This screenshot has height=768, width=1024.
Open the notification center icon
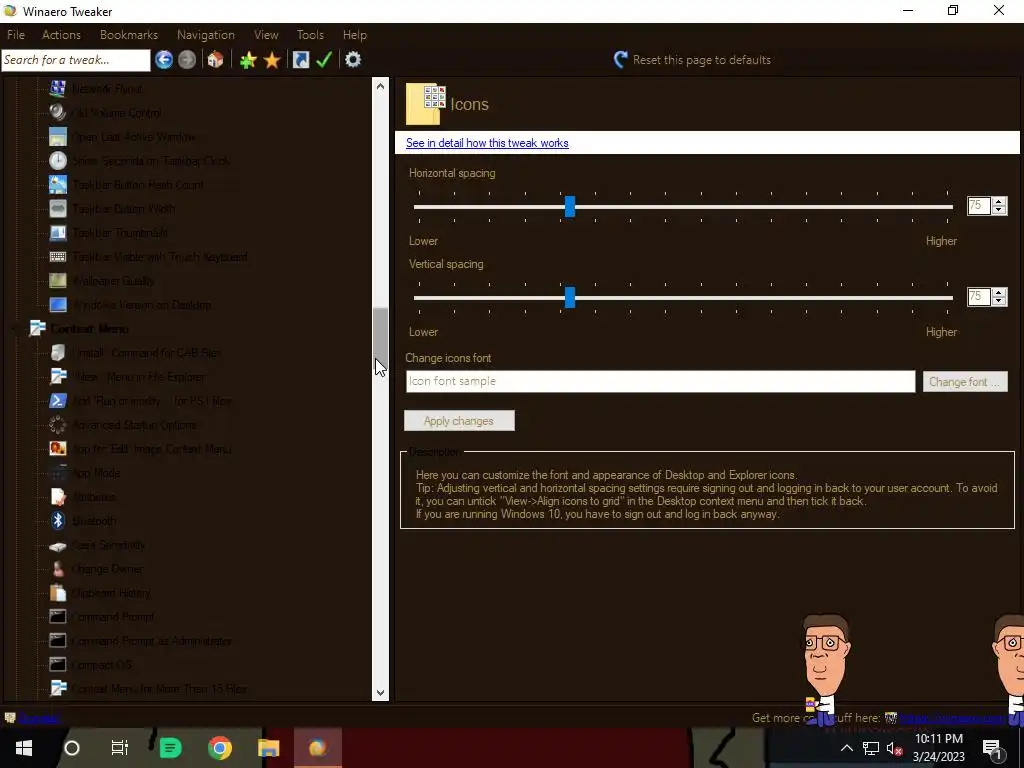coord(991,748)
